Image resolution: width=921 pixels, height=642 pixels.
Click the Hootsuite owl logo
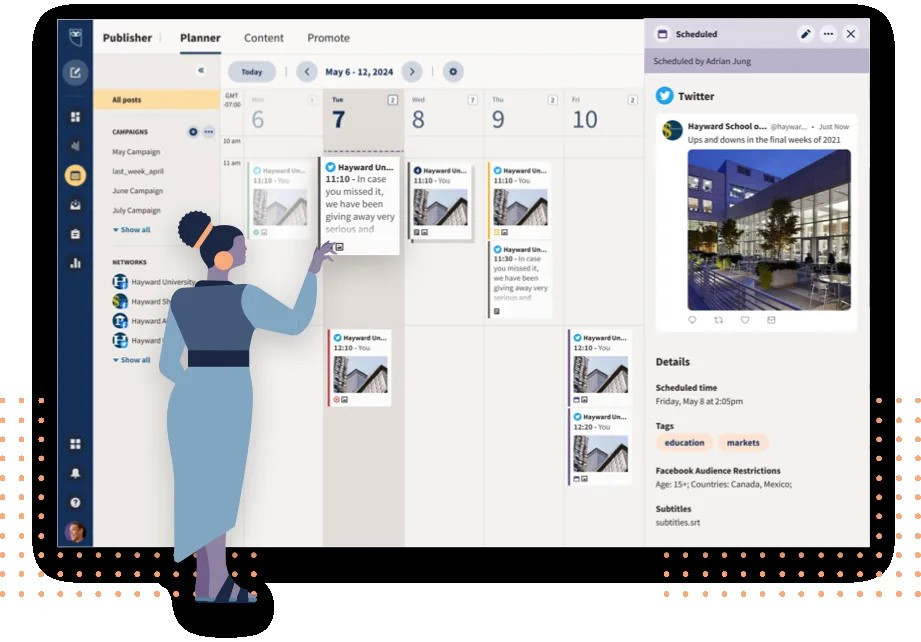(x=75, y=38)
